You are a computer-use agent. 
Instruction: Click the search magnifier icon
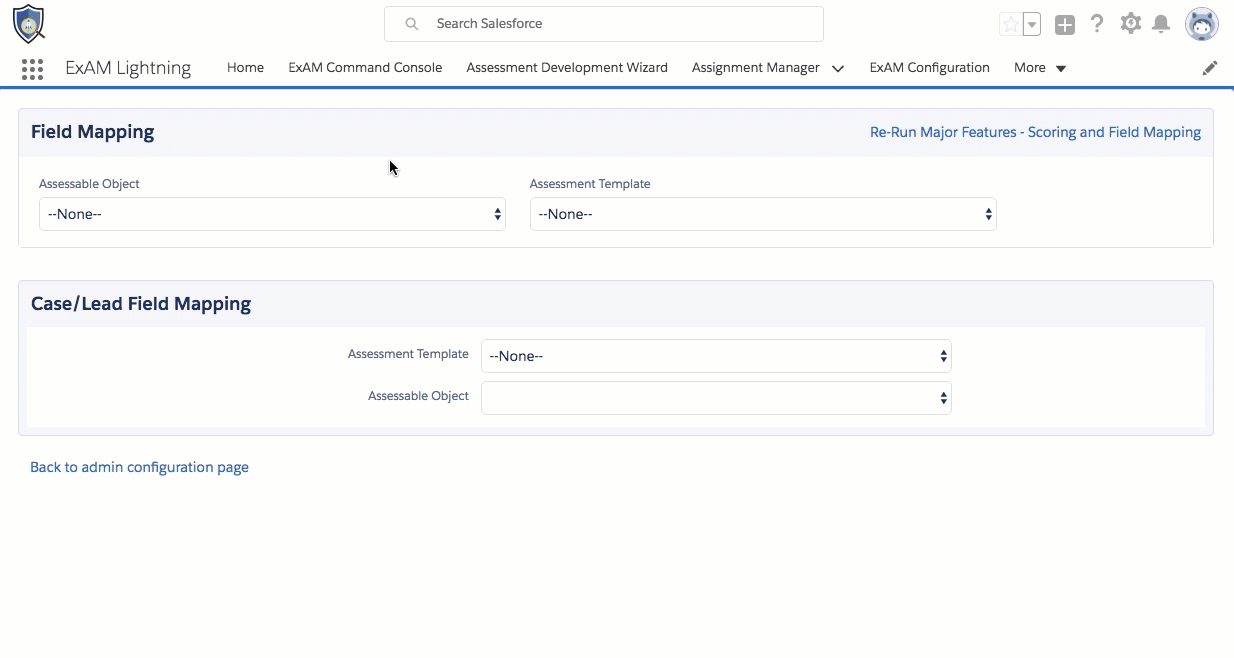pos(411,24)
